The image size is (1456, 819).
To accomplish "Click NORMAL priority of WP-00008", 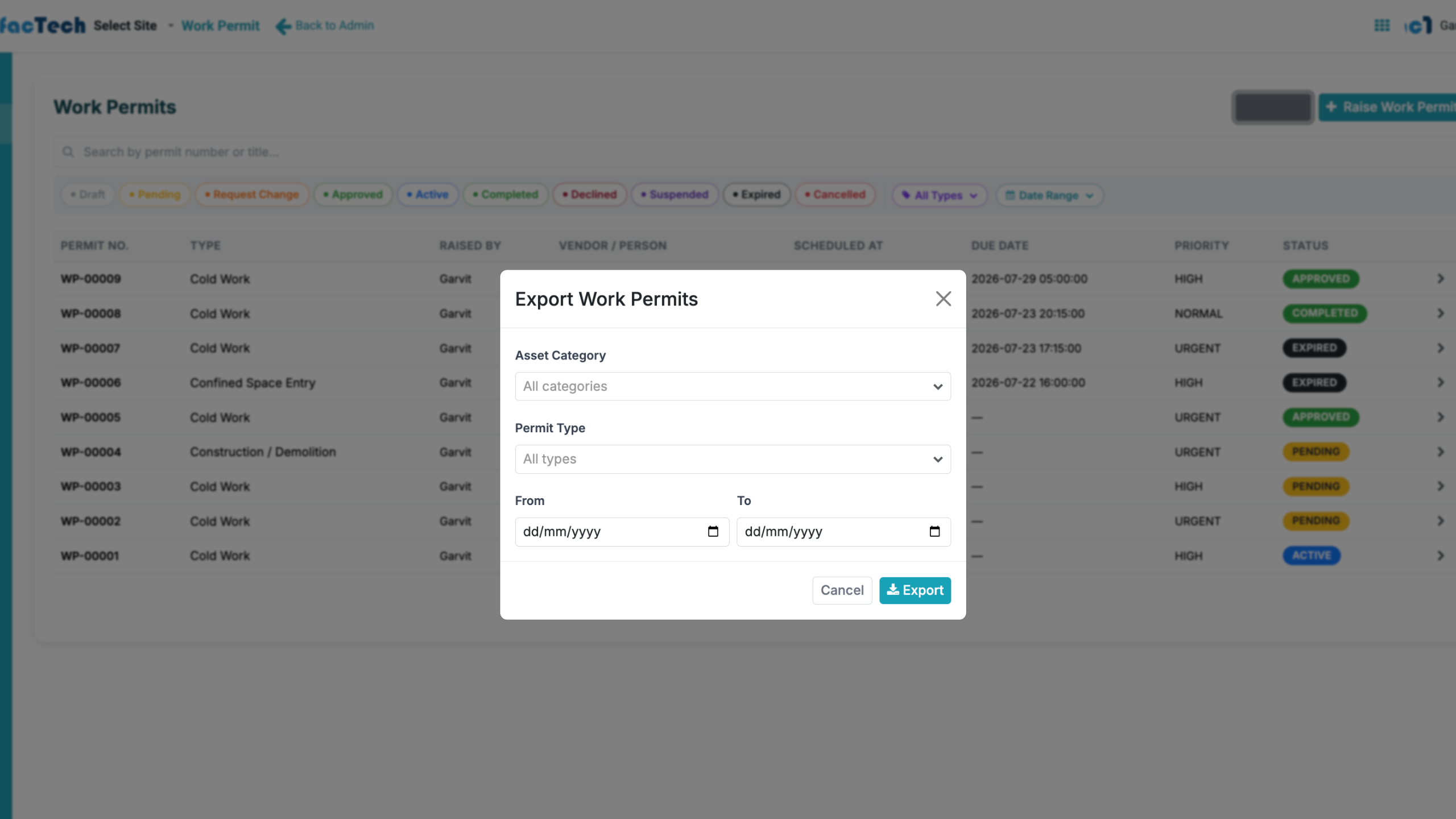I will point(1198,313).
